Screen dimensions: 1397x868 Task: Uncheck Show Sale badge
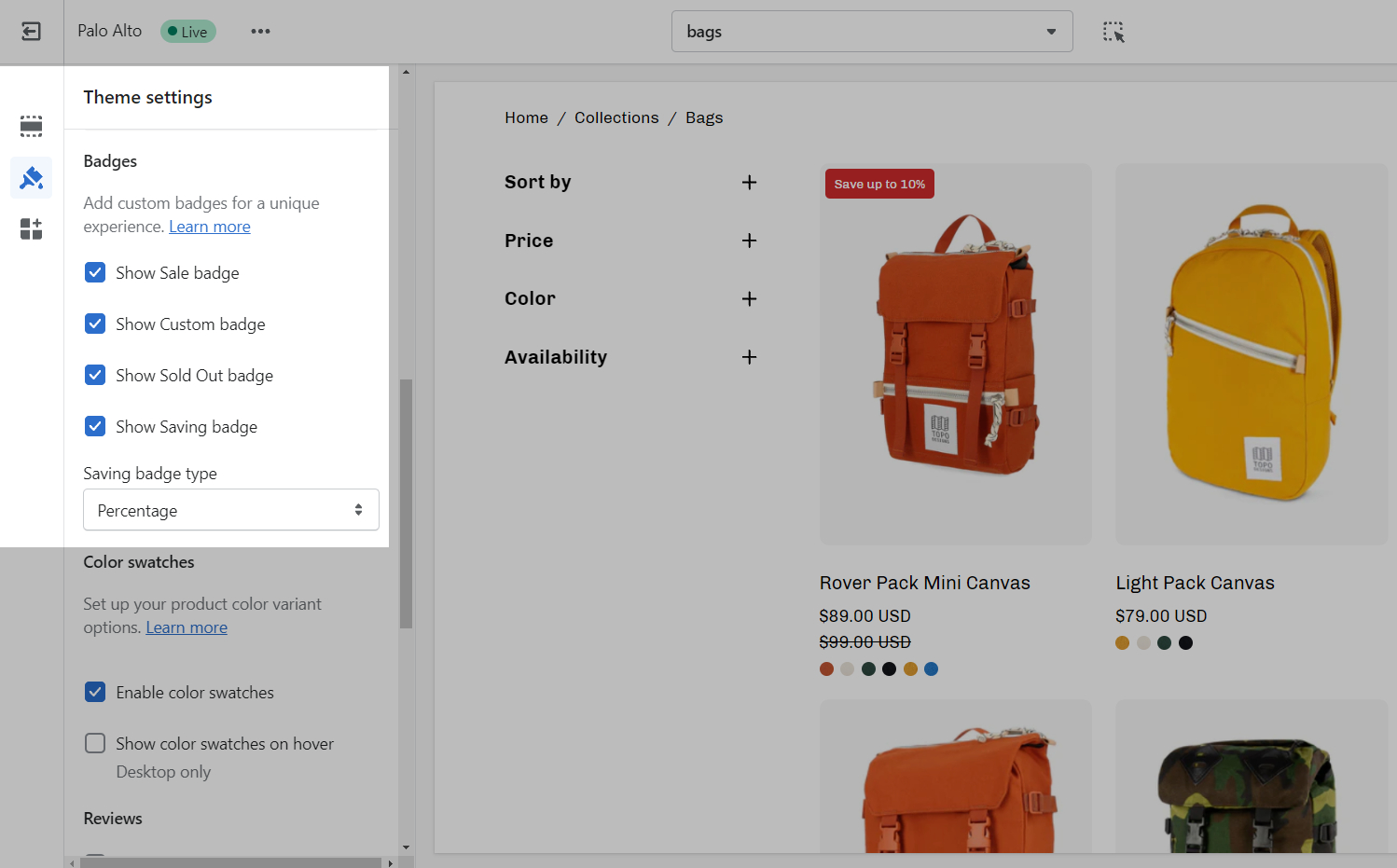pyautogui.click(x=95, y=272)
